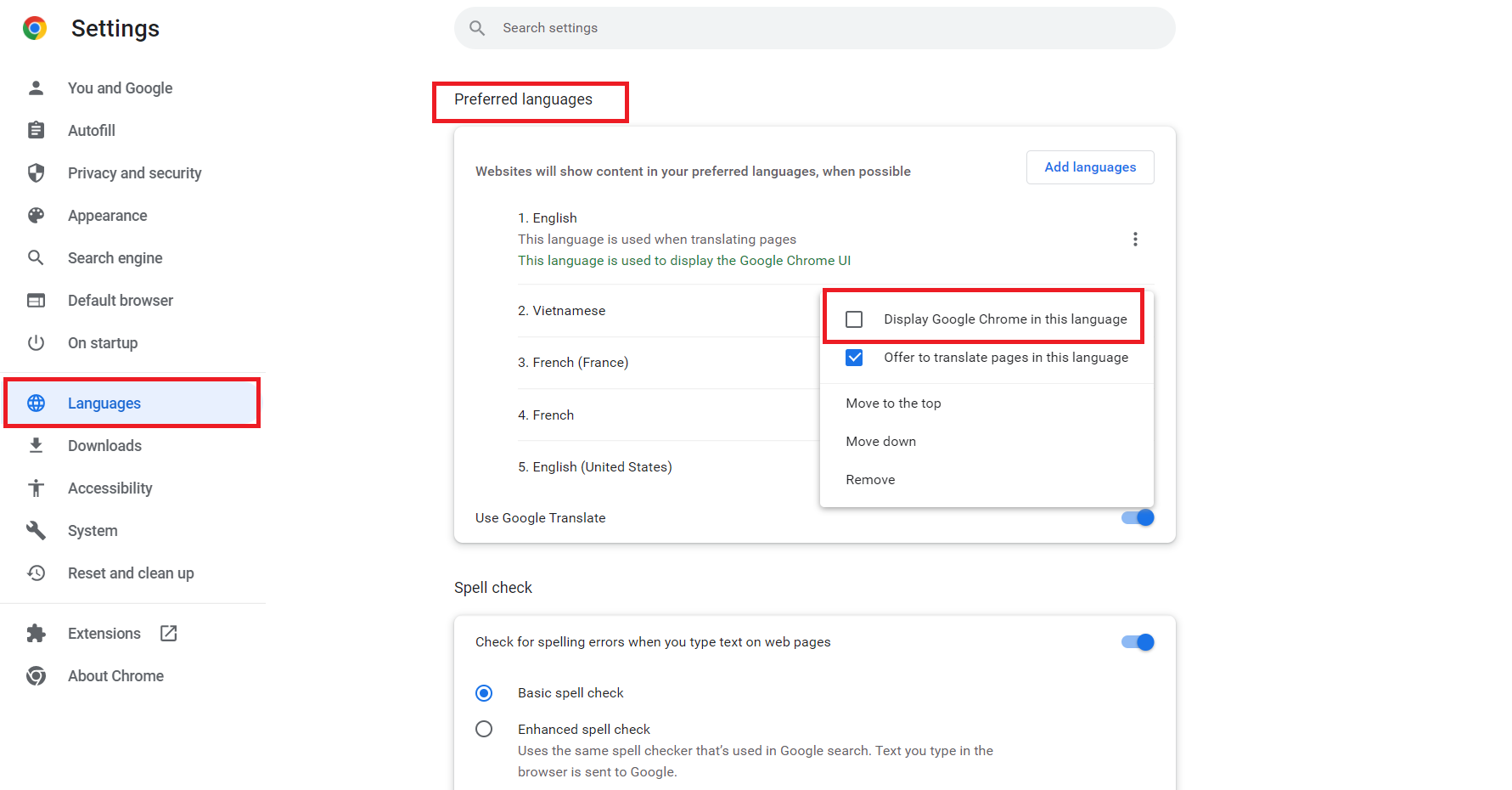This screenshot has height=790, width=1512.
Task: Click the Accessibility figure icon
Action: coord(36,488)
